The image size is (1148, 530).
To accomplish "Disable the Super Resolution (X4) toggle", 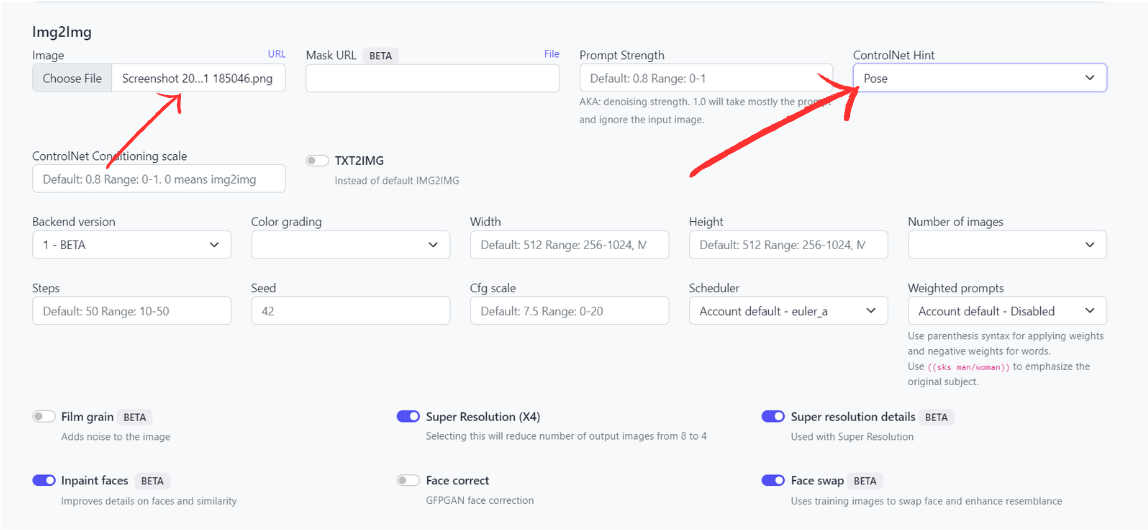I will click(x=408, y=417).
